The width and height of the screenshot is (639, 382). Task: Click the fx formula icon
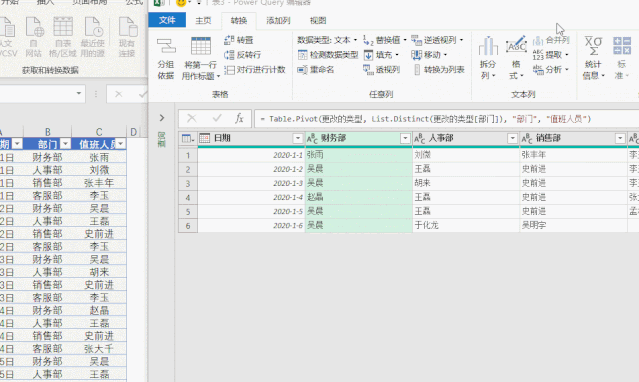click(x=239, y=119)
